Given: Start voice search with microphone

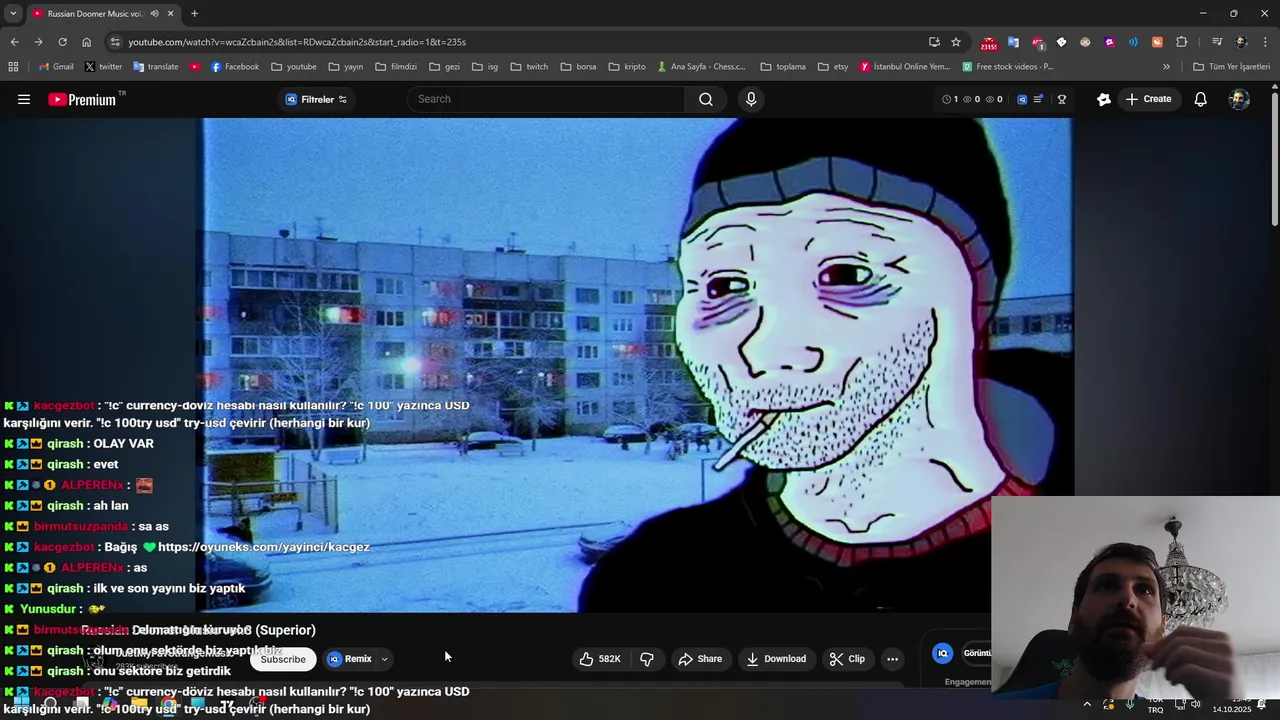Looking at the screenshot, I should click(x=751, y=99).
